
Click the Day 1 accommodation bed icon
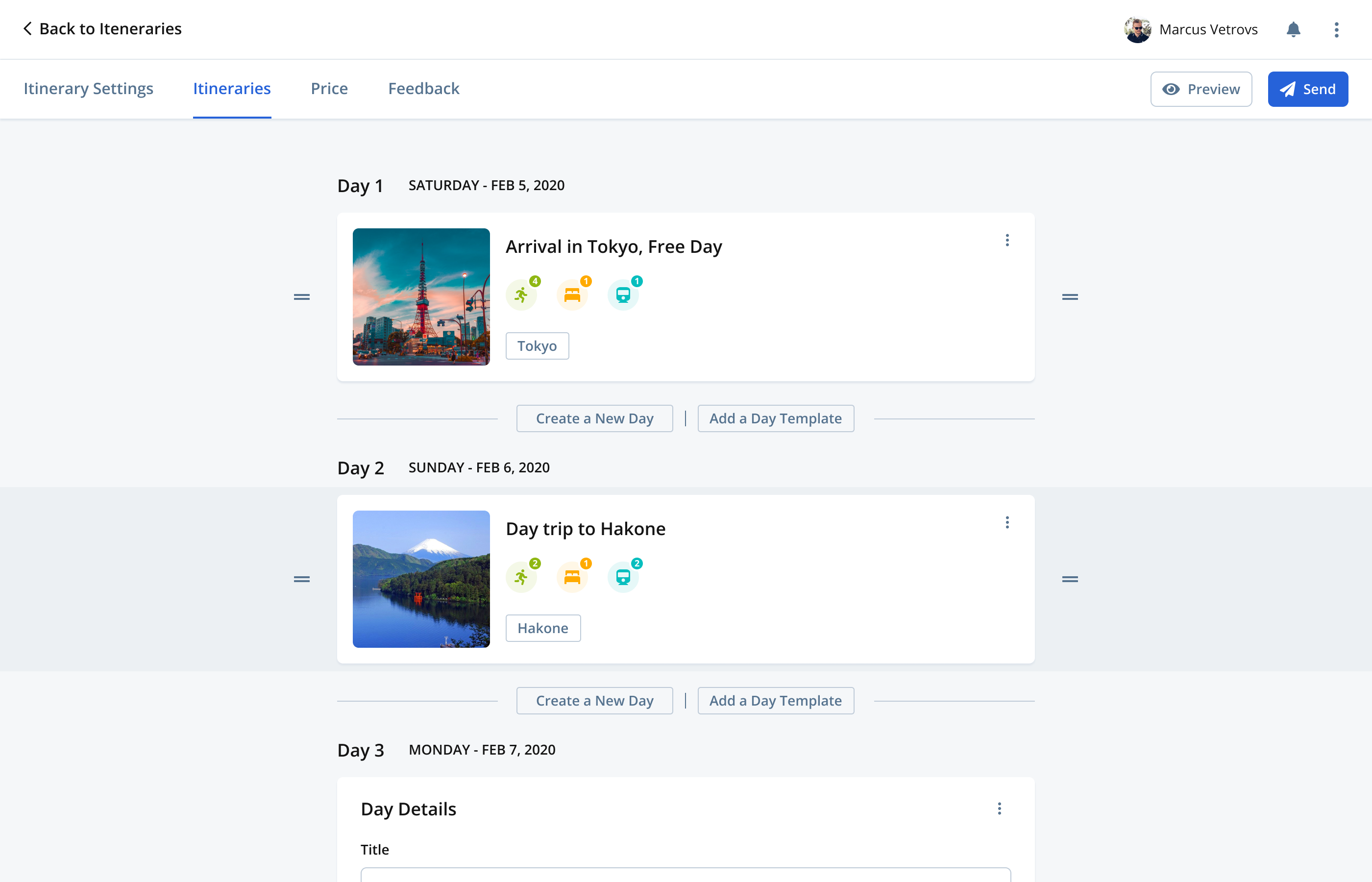(x=572, y=295)
